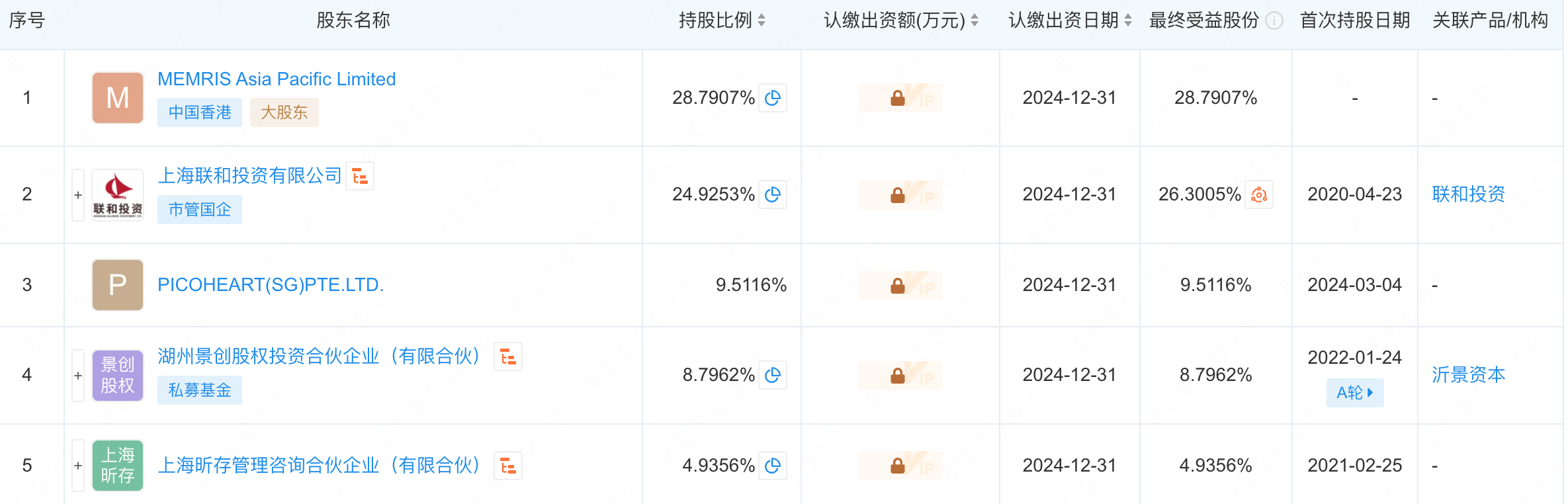Select the 28.7907% holding ratio cell
Image resolution: width=1568 pixels, height=504 pixels.
click(713, 98)
